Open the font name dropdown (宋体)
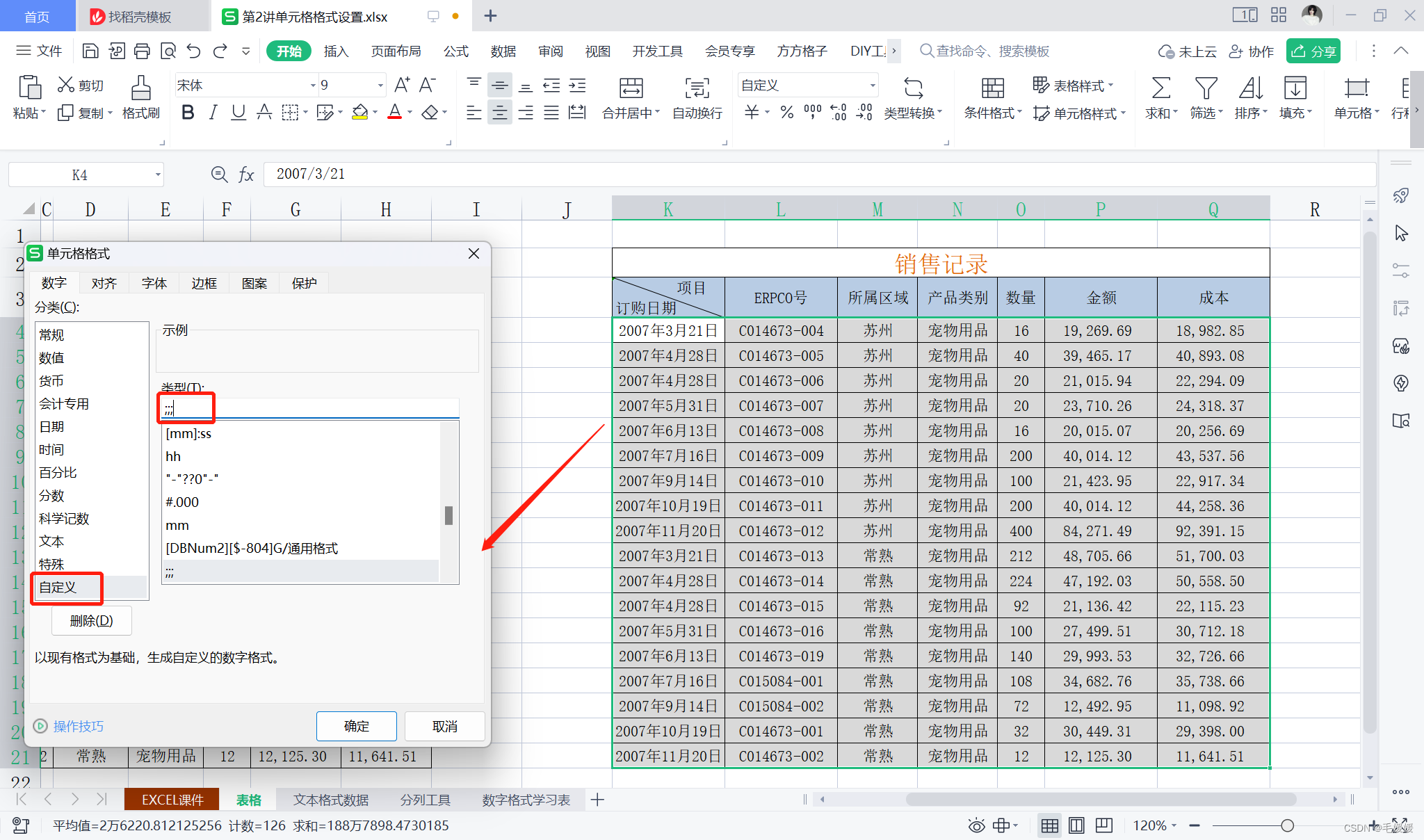This screenshot has height=840, width=1424. click(x=312, y=86)
